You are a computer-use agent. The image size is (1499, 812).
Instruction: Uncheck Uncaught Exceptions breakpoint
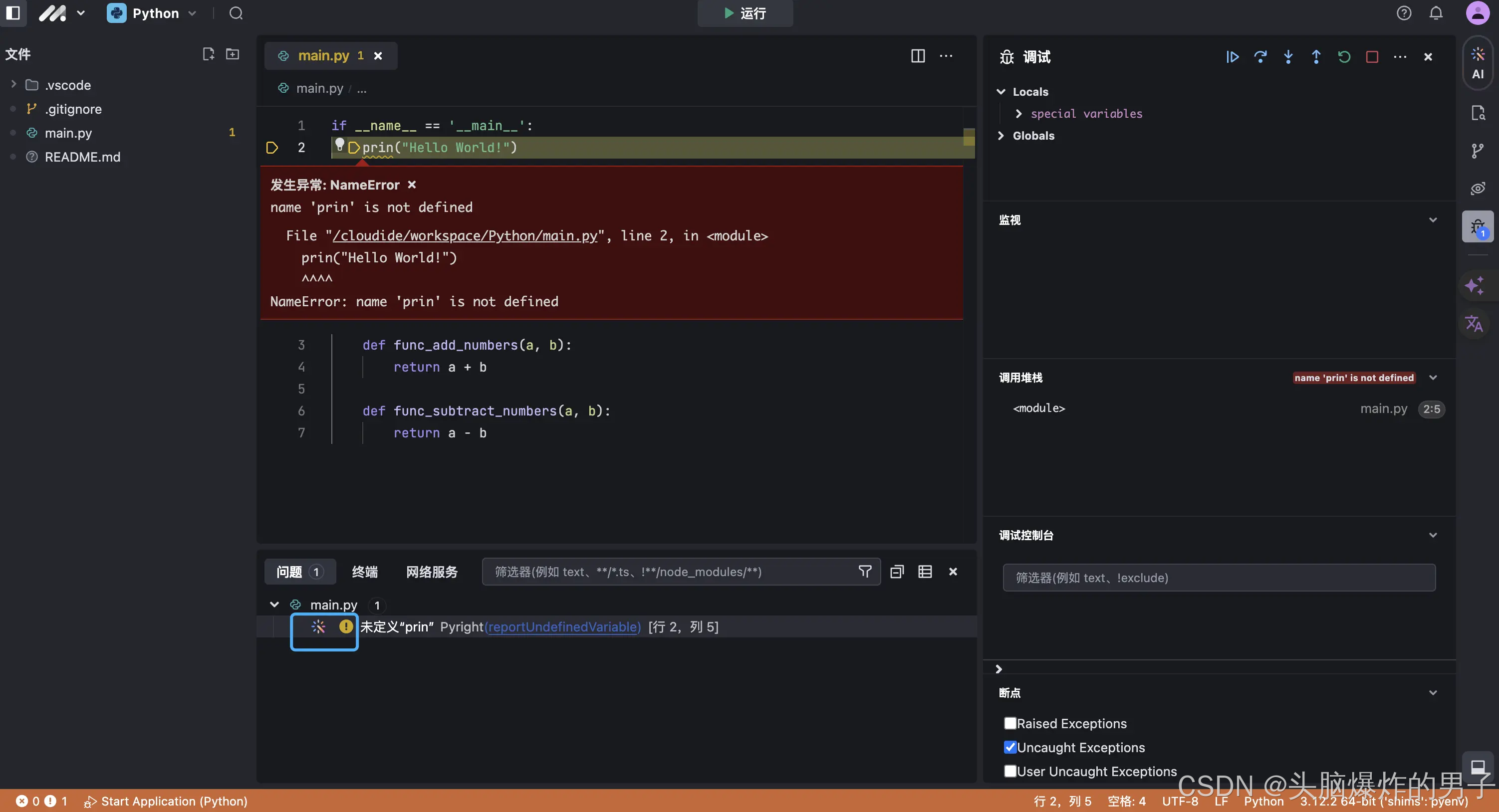pyautogui.click(x=1010, y=747)
